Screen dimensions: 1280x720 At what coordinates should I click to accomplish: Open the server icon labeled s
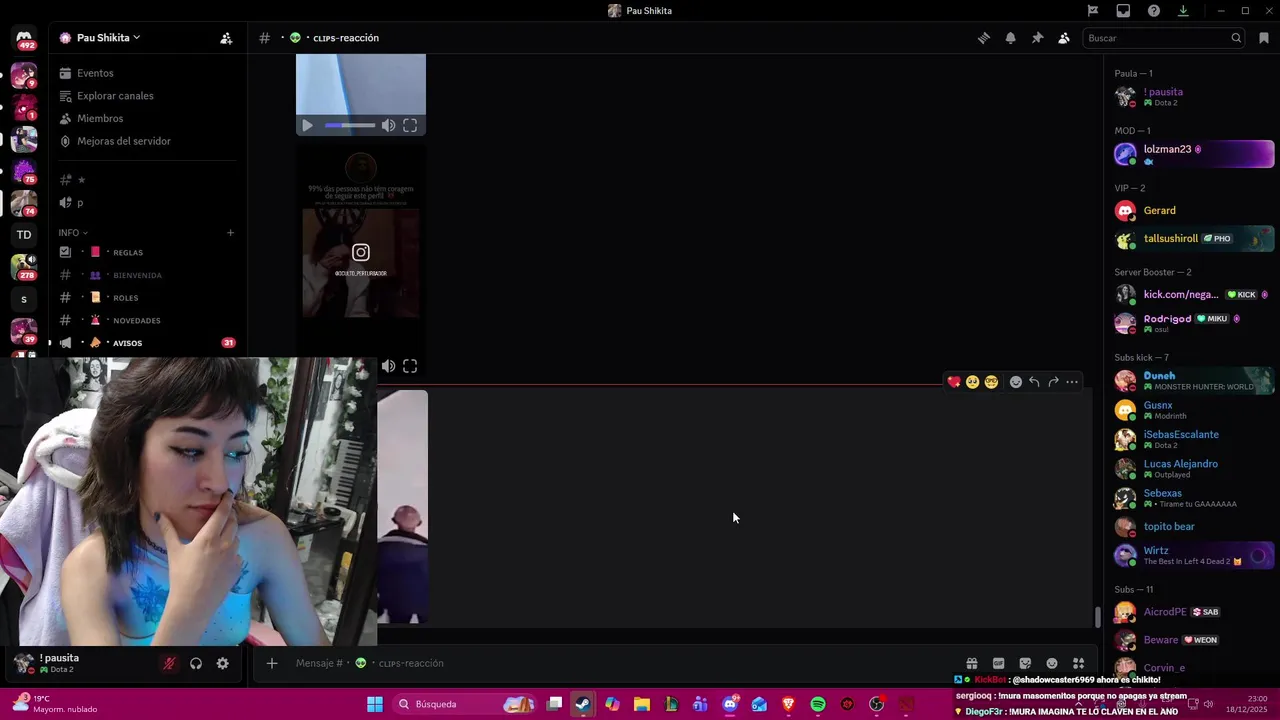[24, 299]
